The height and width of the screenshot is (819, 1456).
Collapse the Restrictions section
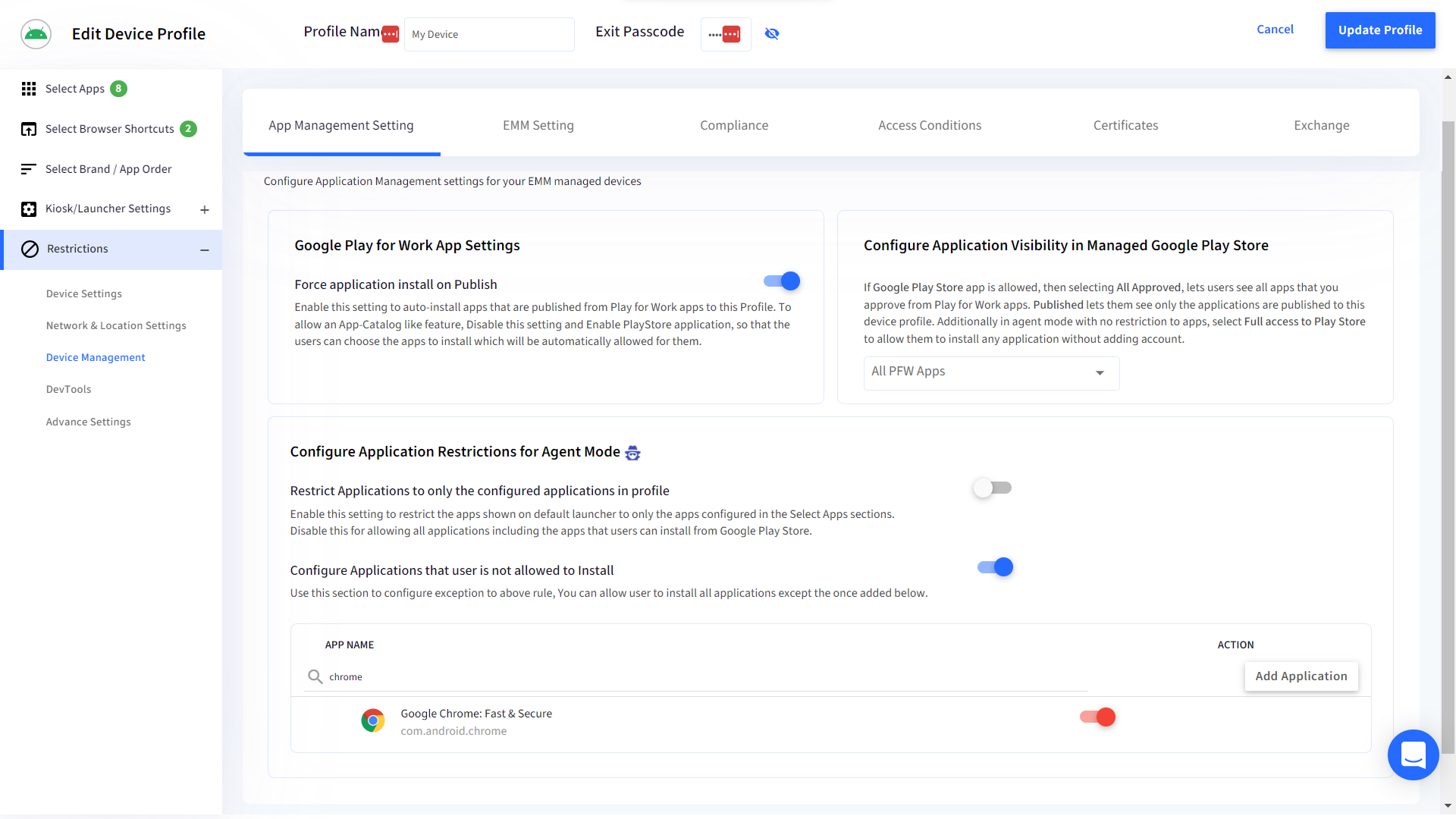(x=204, y=249)
